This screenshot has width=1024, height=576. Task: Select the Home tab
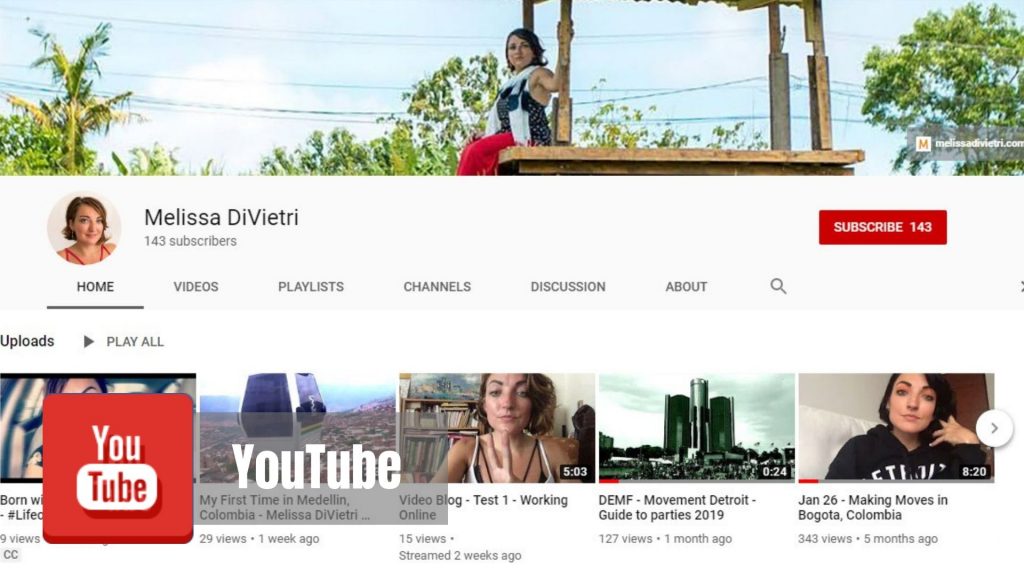coord(95,287)
